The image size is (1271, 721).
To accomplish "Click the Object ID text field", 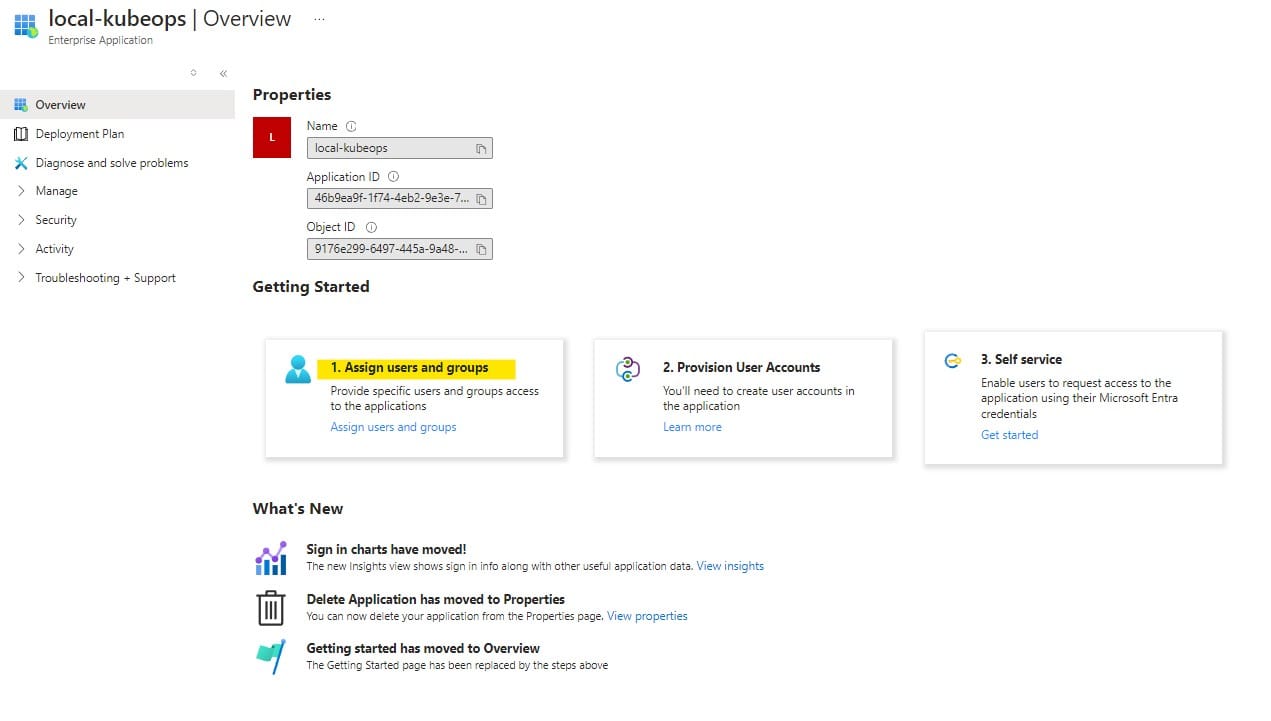I will (399, 249).
